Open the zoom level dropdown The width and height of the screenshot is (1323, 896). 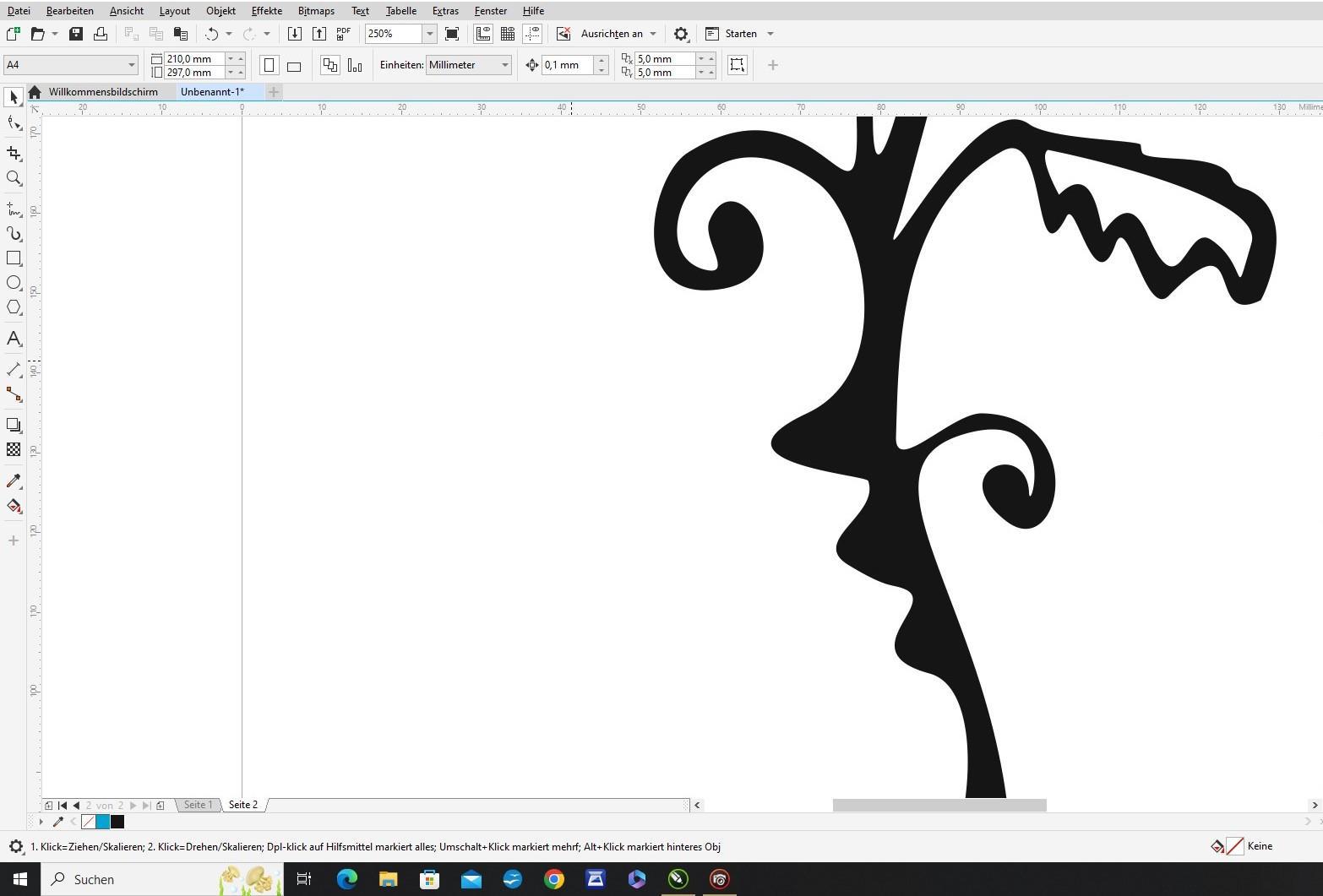429,34
